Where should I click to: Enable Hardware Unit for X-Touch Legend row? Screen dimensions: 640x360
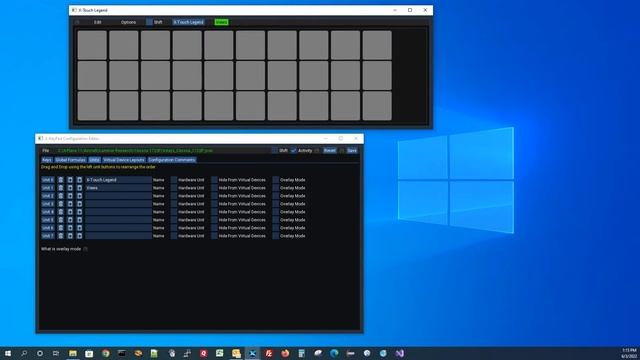[x=174, y=180]
